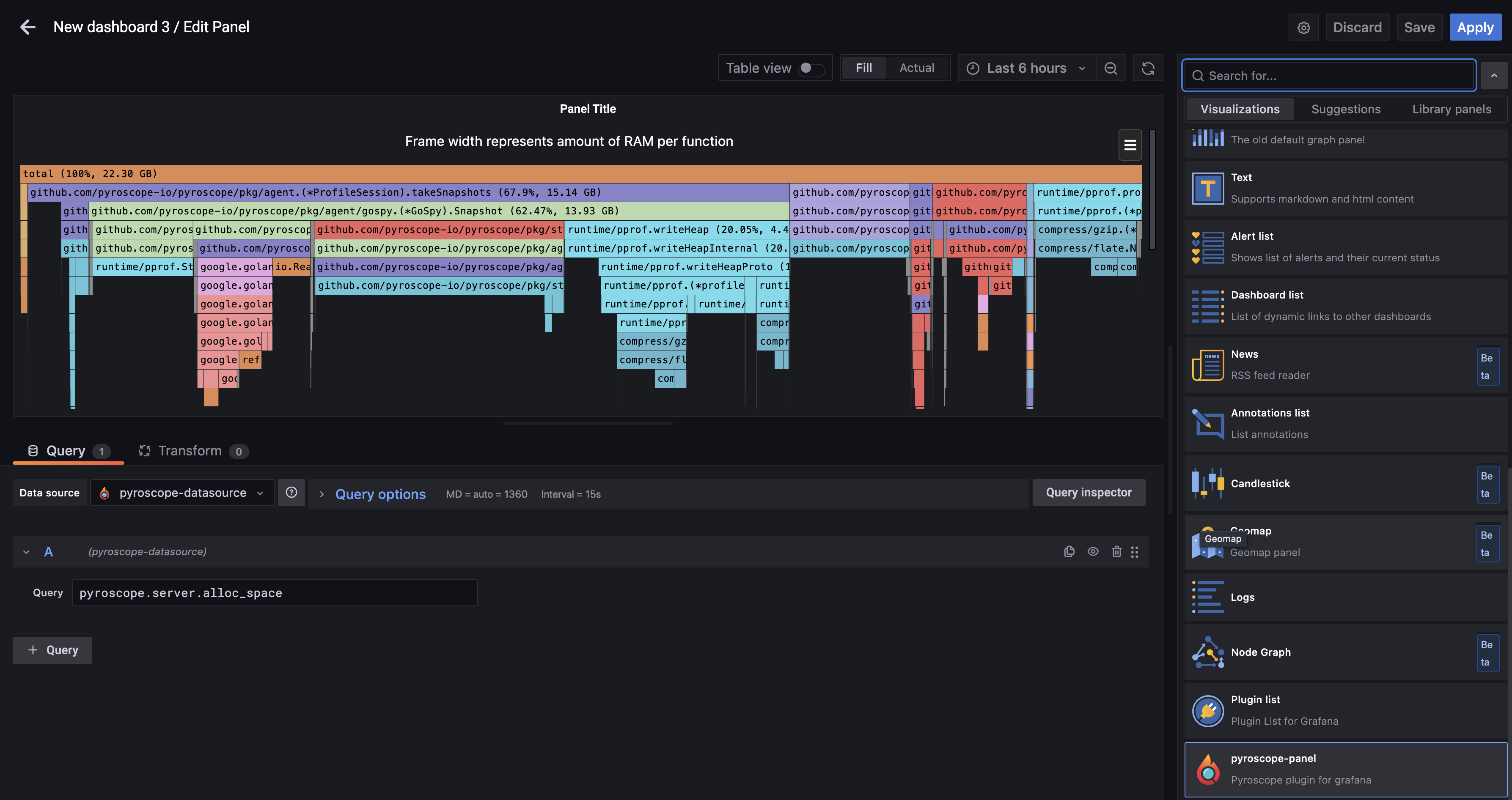Screen dimensions: 1512x800
Task: Refresh the dashboard panel
Action: 1147,68
